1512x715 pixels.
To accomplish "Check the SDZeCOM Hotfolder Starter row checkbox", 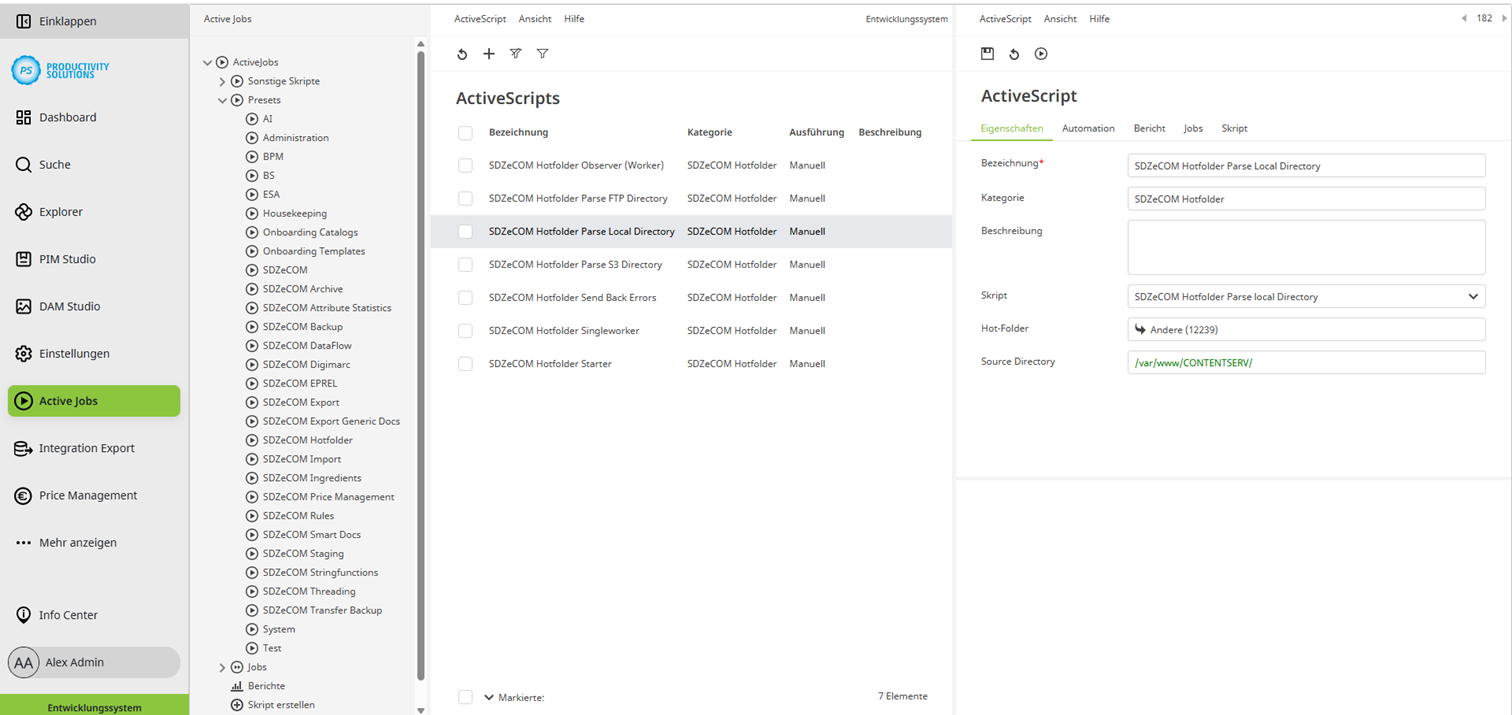I will pos(465,363).
